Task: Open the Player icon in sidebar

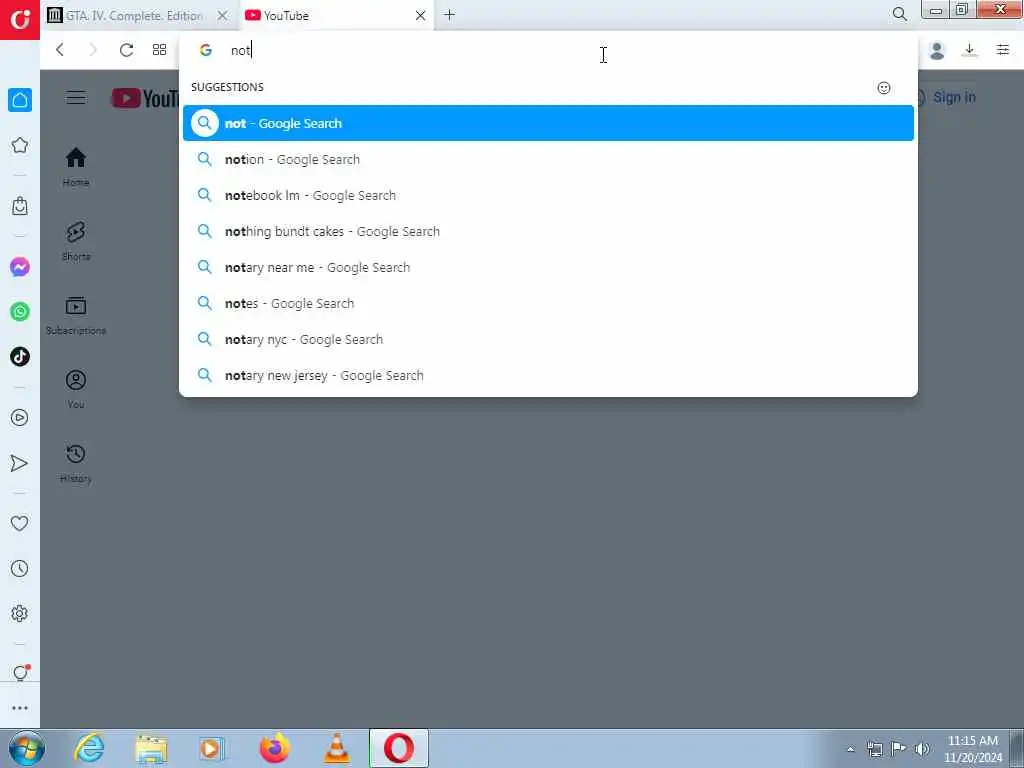Action: pos(20,417)
